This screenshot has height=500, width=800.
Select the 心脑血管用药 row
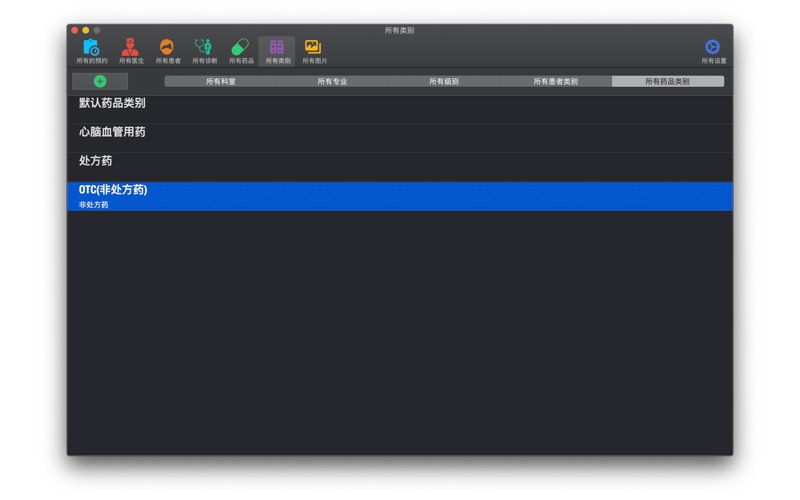pyautogui.click(x=400, y=138)
